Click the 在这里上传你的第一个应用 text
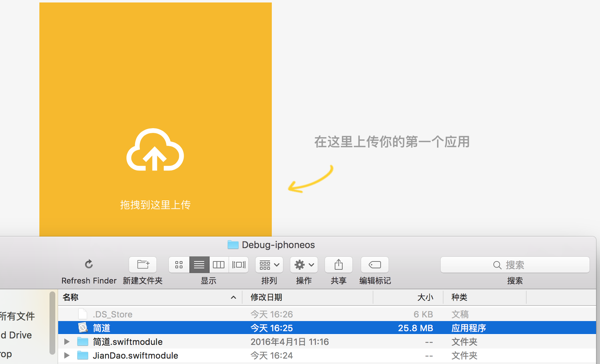Image resolution: width=600 pixels, height=364 pixels. [392, 142]
